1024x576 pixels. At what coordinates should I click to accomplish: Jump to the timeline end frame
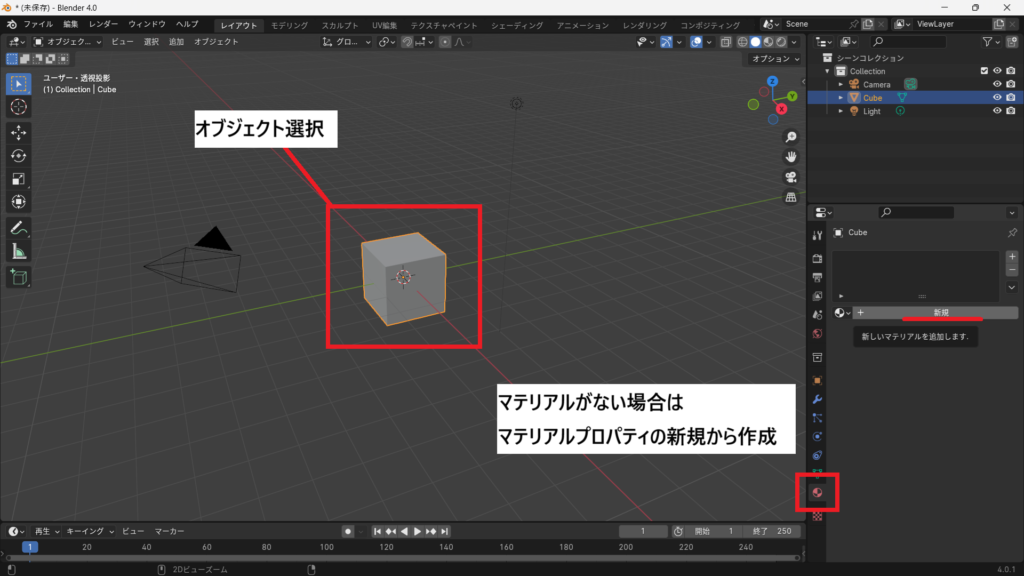445,532
